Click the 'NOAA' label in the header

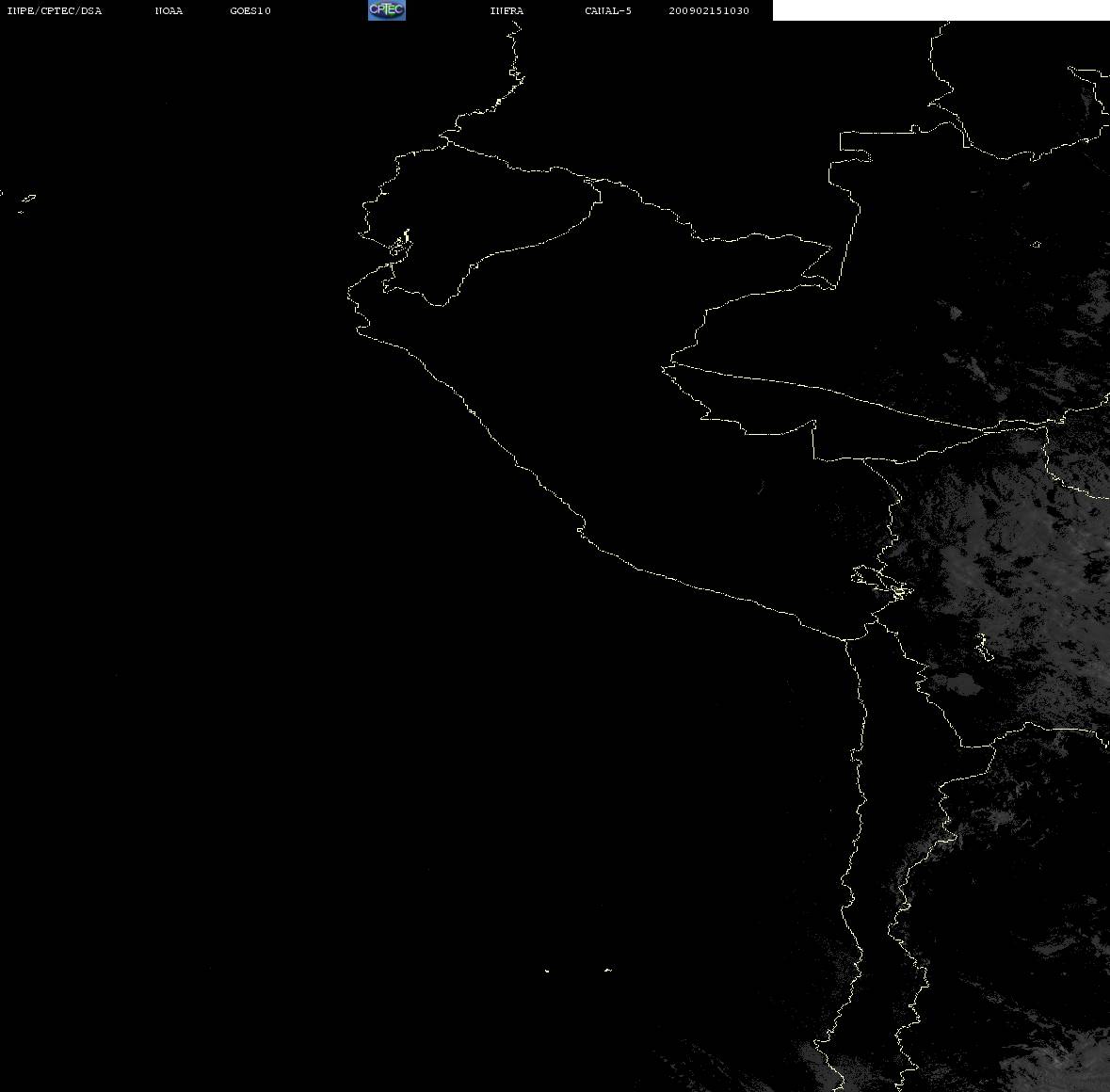(169, 10)
